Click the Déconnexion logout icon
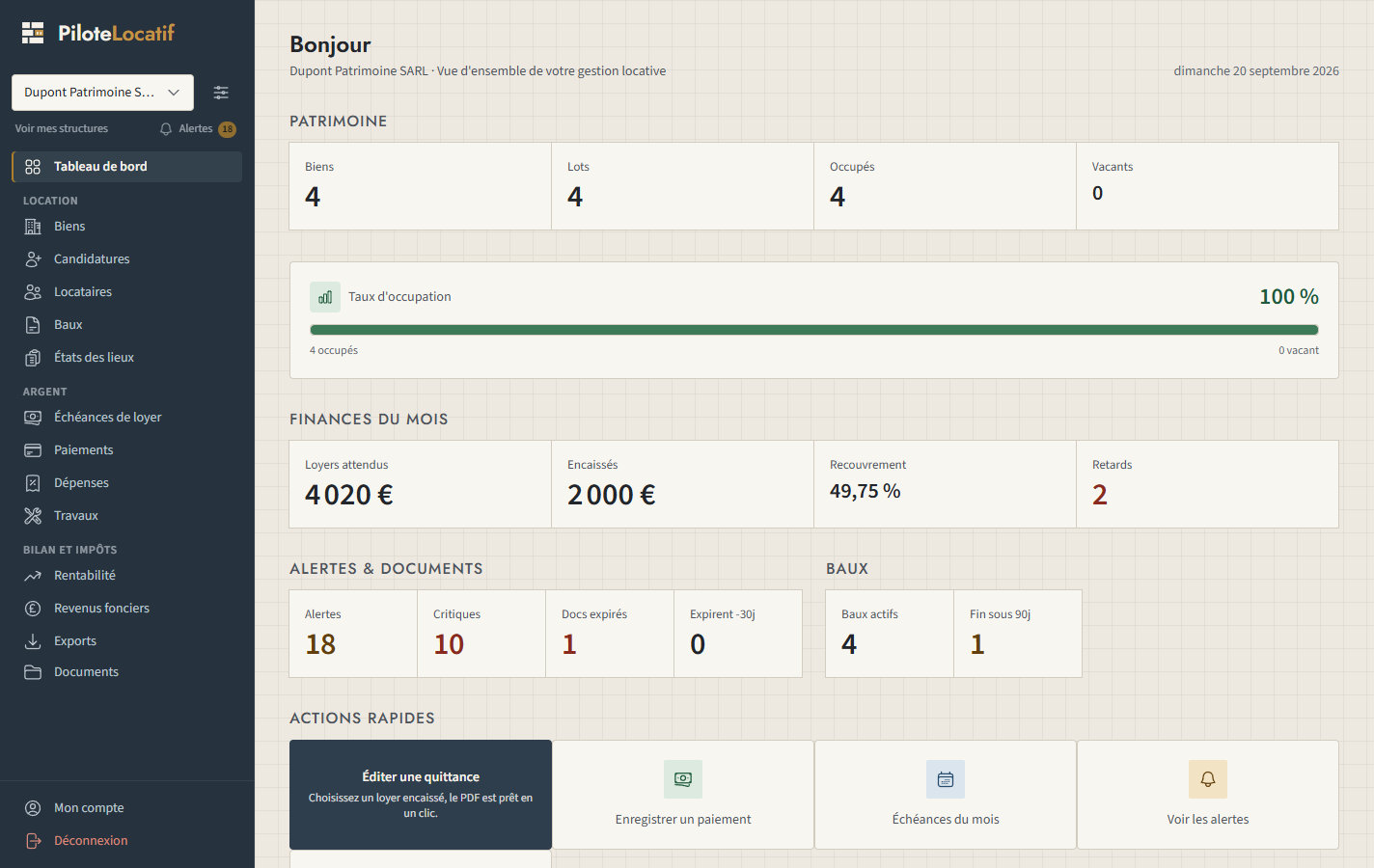The height and width of the screenshot is (868, 1374). (x=33, y=841)
